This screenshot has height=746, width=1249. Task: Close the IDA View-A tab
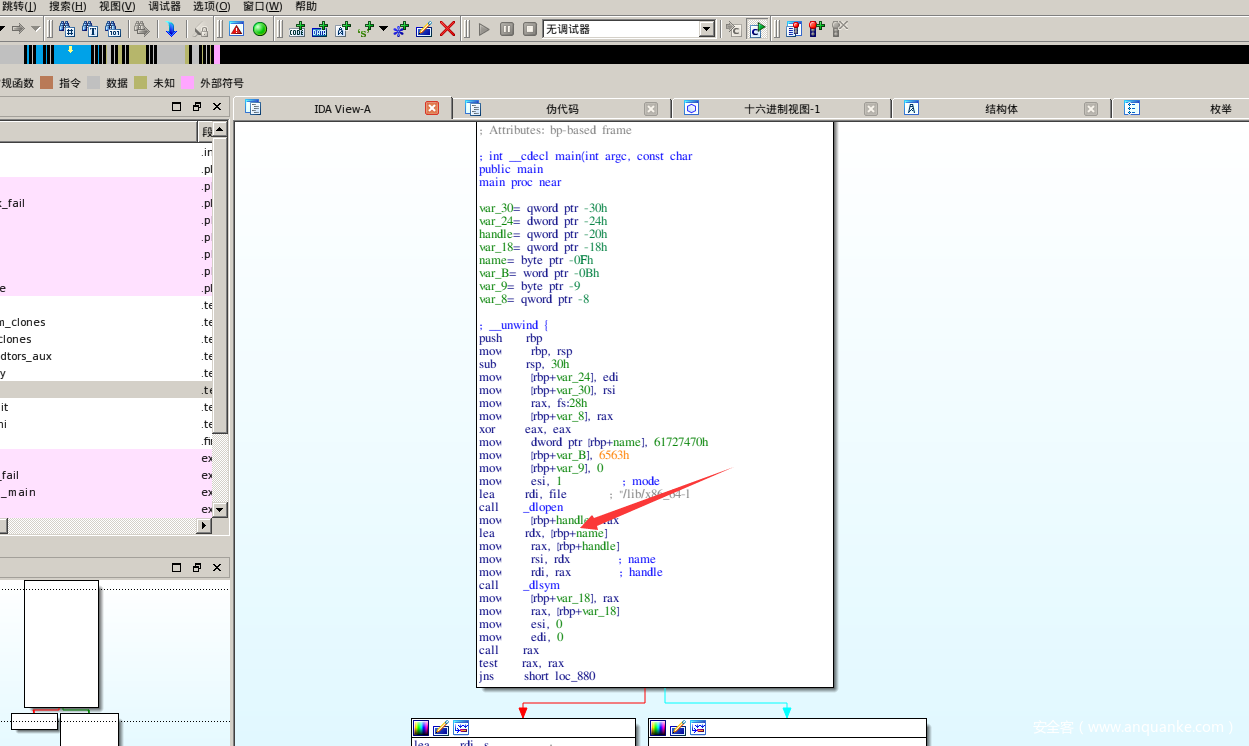click(x=432, y=108)
